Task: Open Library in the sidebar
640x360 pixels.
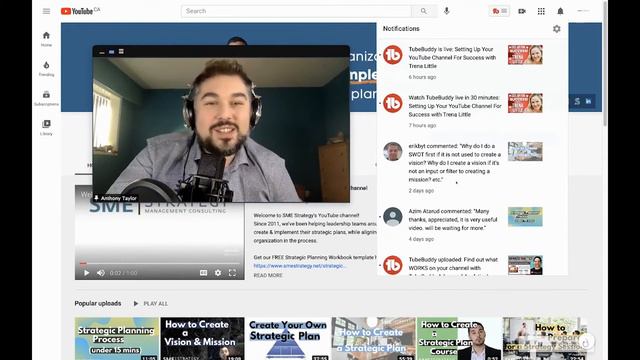Action: pos(46,128)
